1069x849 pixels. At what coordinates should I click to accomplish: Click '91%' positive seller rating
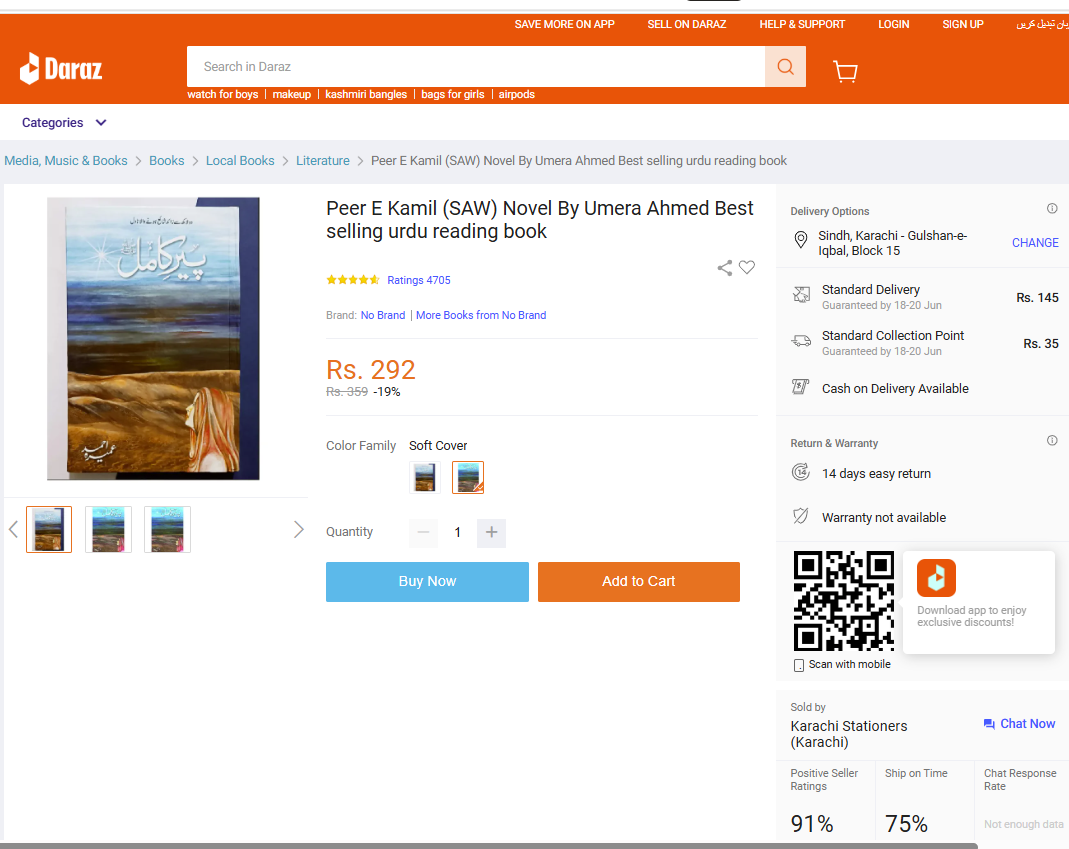point(812,824)
